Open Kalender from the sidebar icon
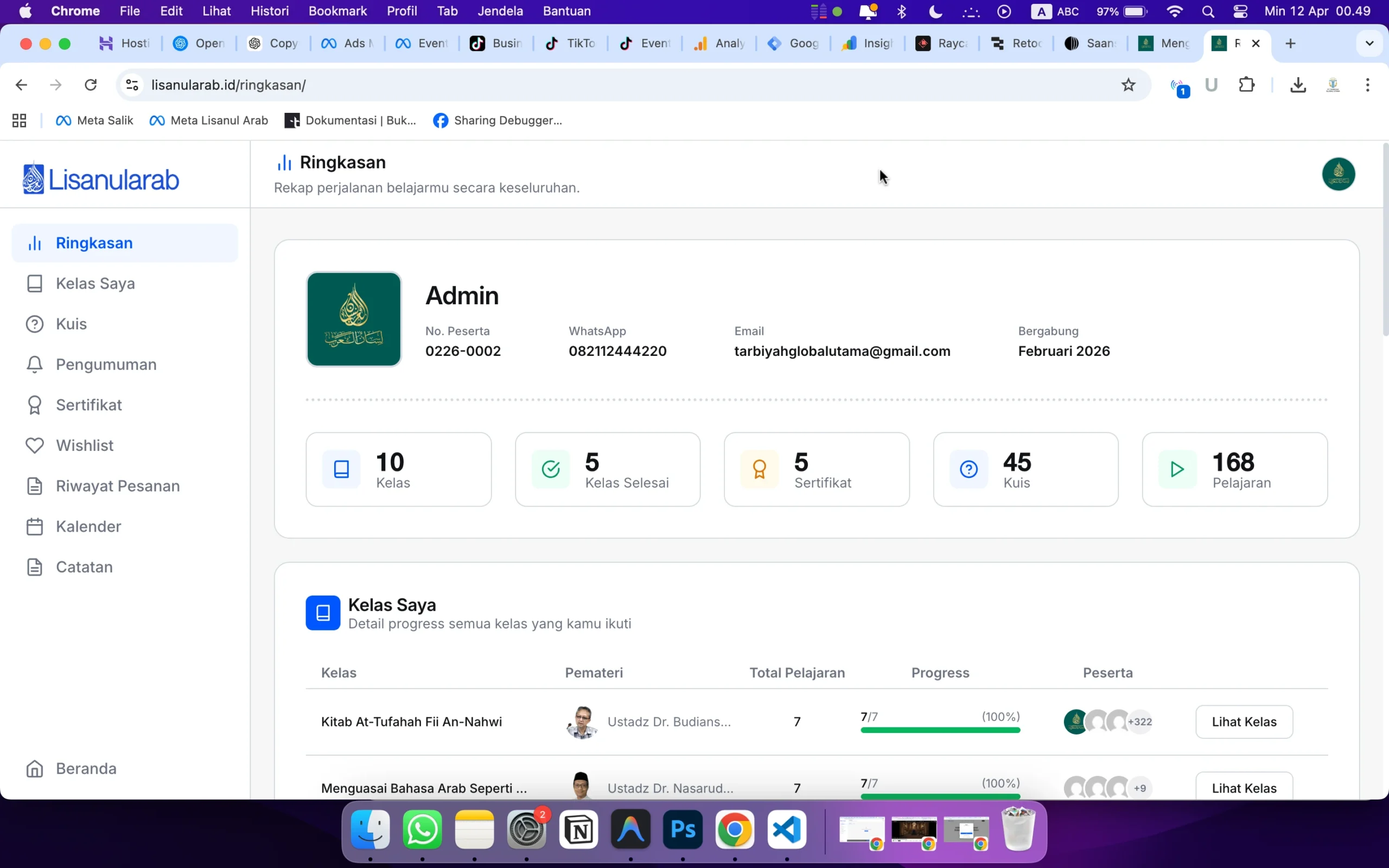 coord(34,526)
